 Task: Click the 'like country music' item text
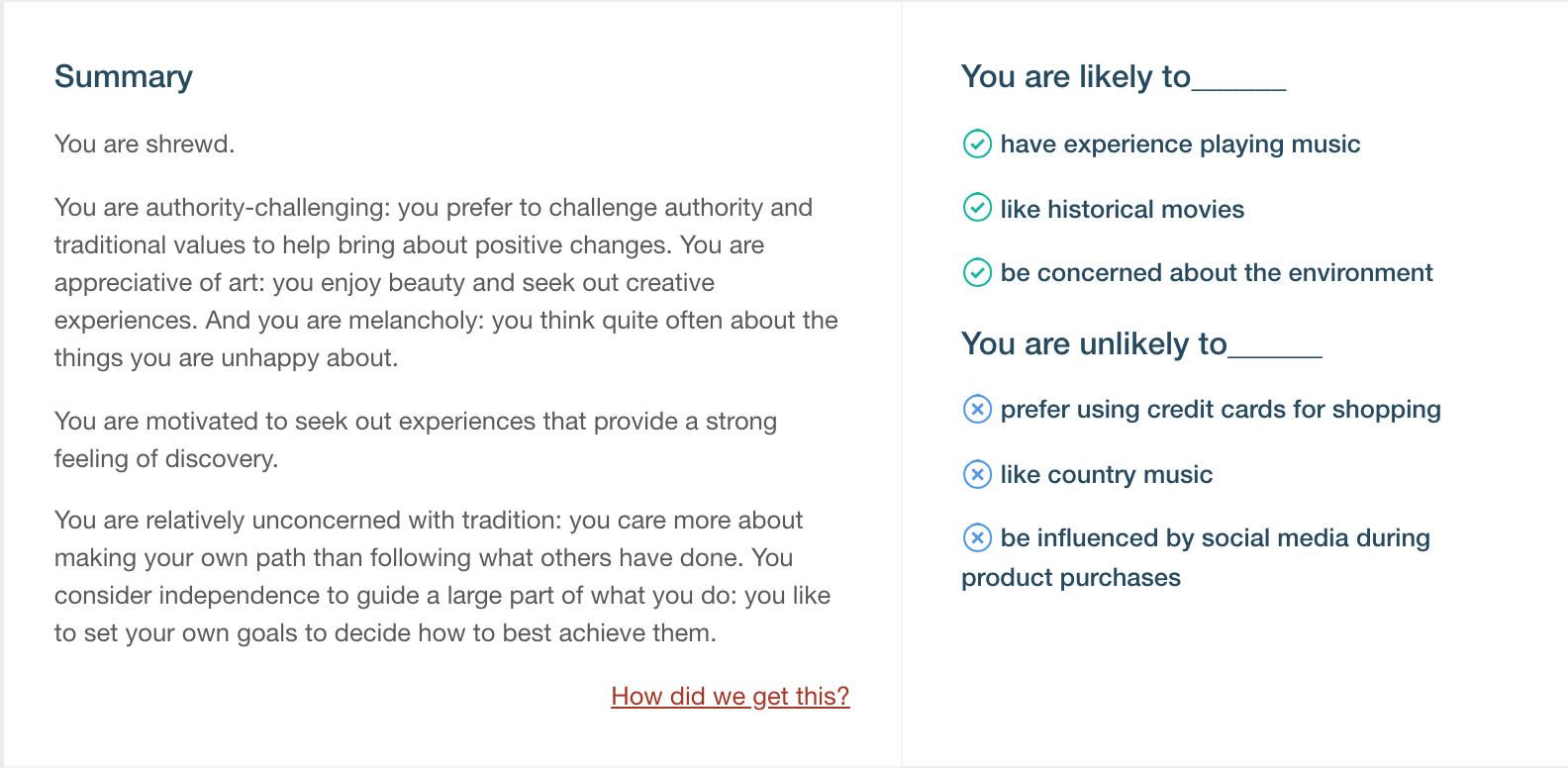point(1106,475)
